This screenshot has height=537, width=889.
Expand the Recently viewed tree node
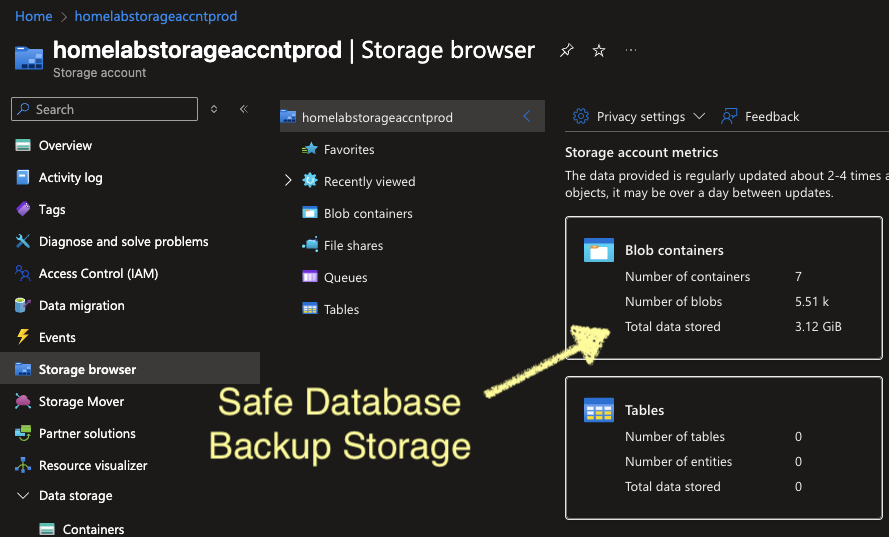coord(288,181)
